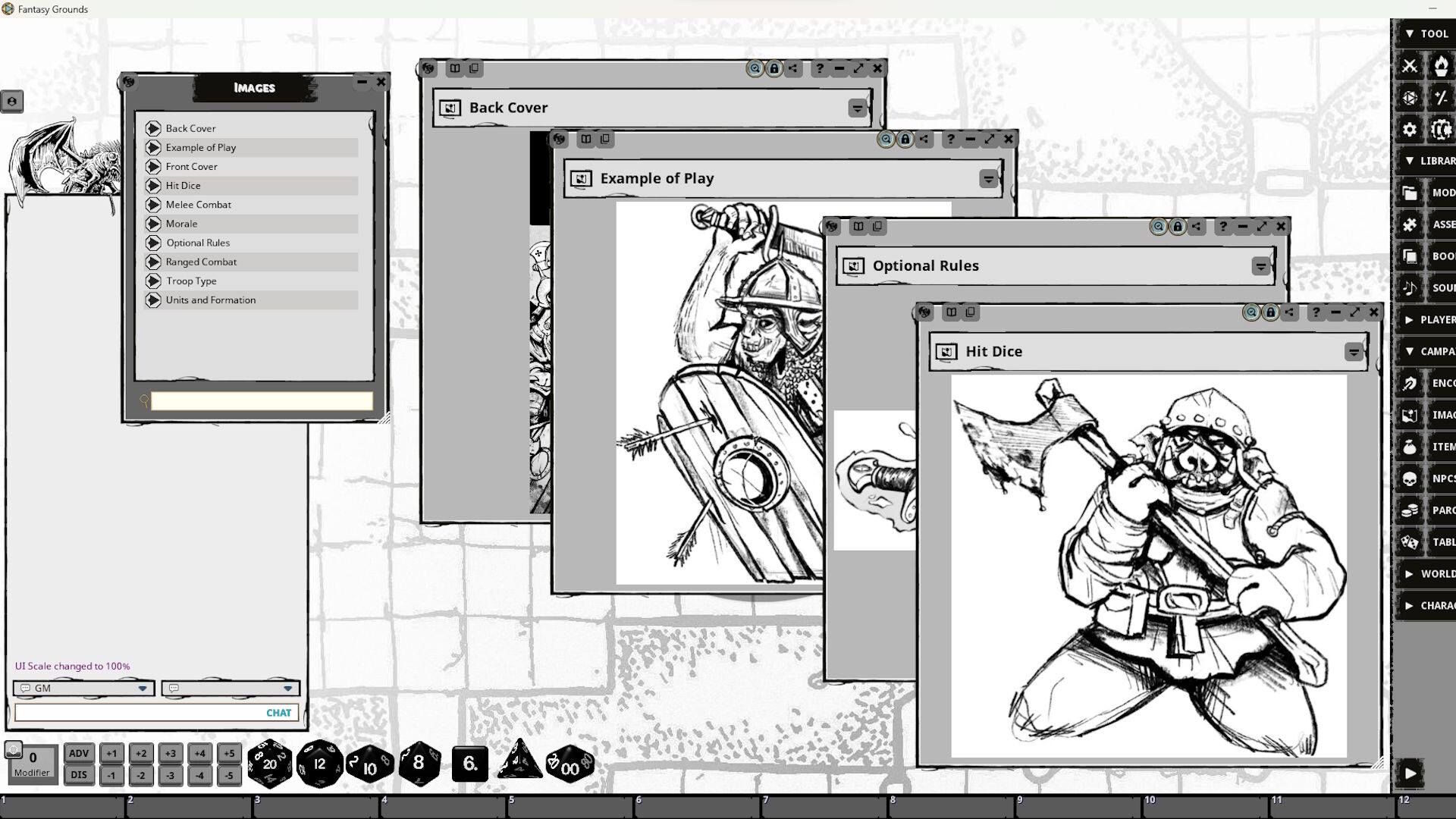Open the Assets library icon
This screenshot has height=819, width=1456.
pyautogui.click(x=1410, y=224)
